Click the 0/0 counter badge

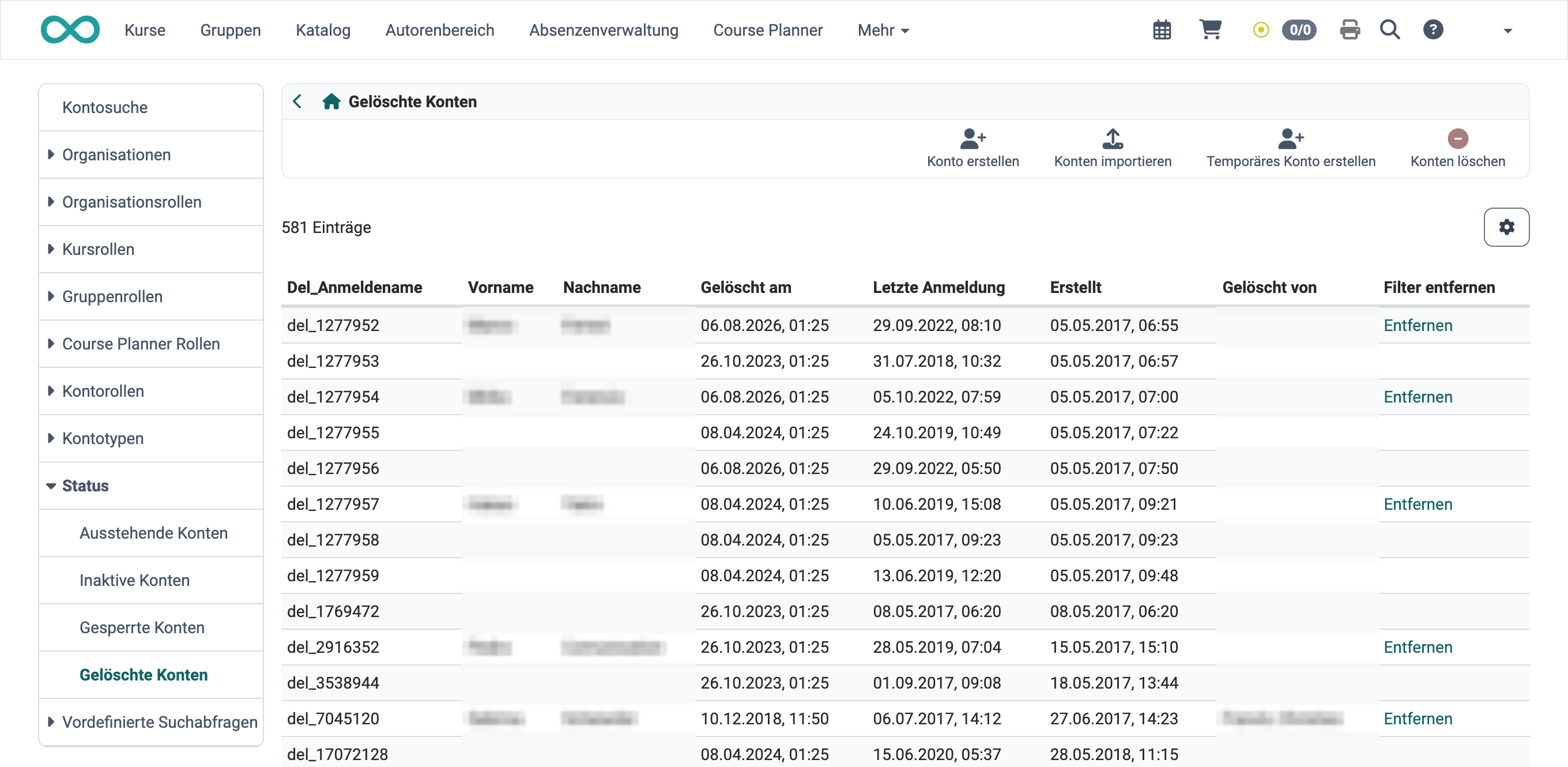pos(1299,30)
